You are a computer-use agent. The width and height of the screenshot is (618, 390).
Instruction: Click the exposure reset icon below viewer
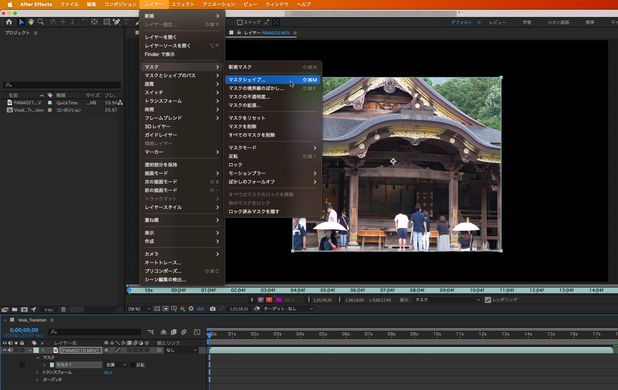191,309
